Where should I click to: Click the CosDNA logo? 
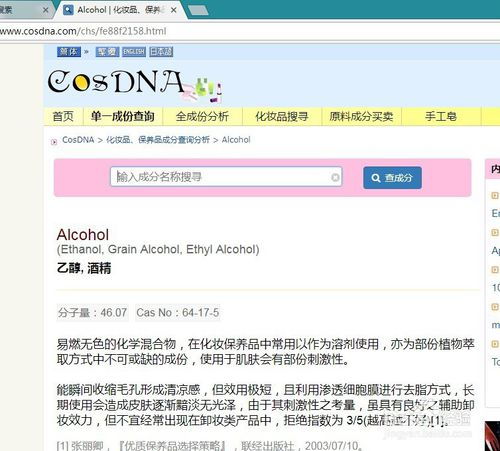click(x=135, y=84)
